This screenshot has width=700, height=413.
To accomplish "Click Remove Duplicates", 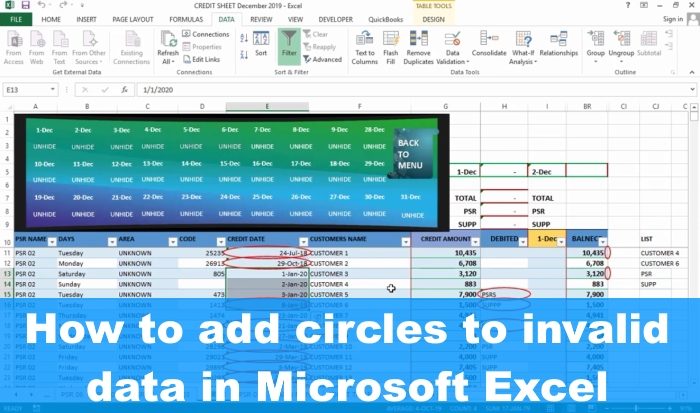I will pos(418,48).
